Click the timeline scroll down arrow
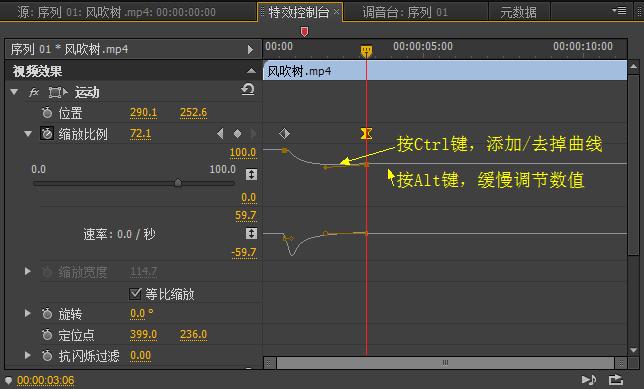This screenshot has width=644, height=389. click(634, 350)
